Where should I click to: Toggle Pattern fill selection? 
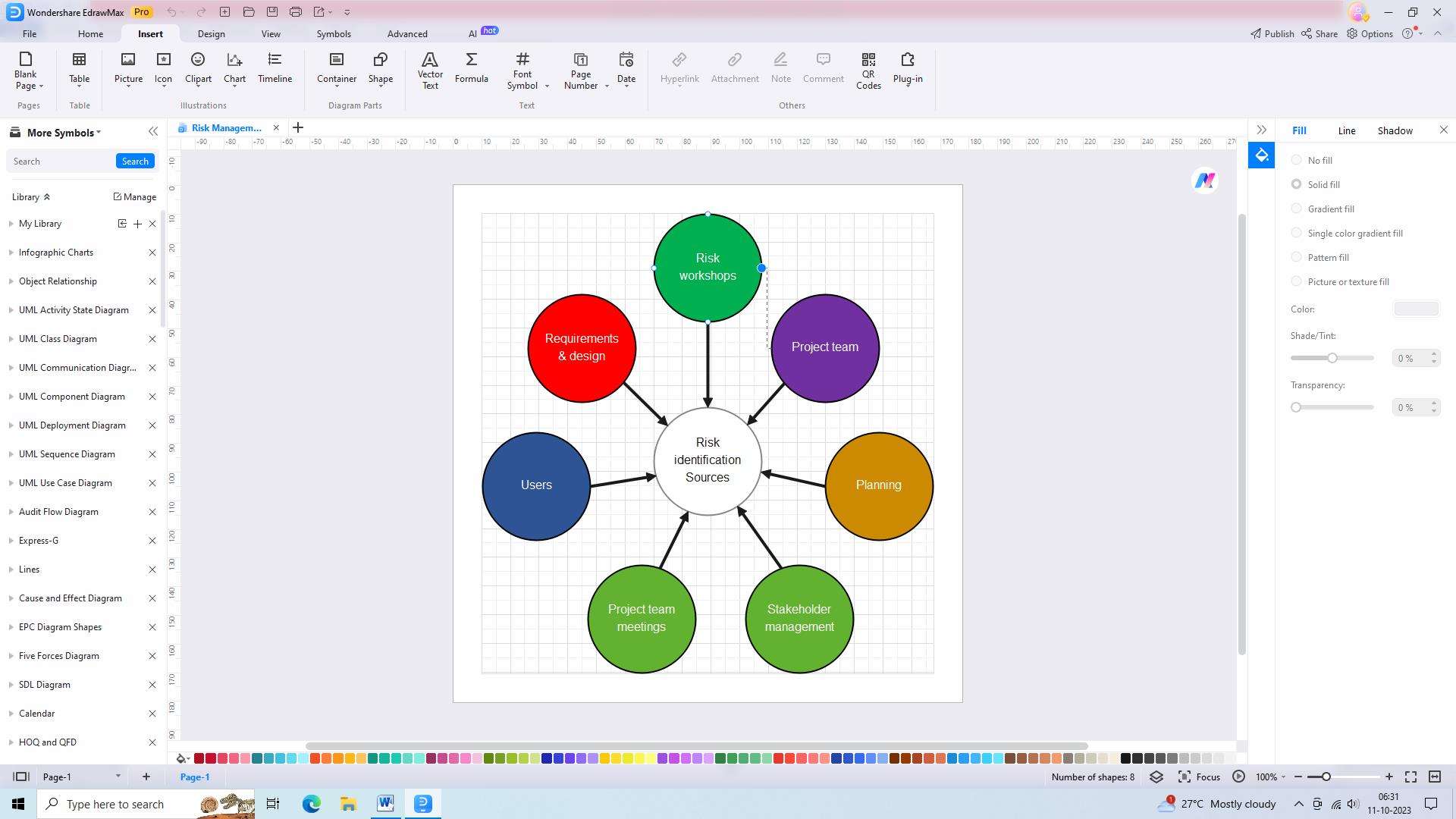[1297, 257]
